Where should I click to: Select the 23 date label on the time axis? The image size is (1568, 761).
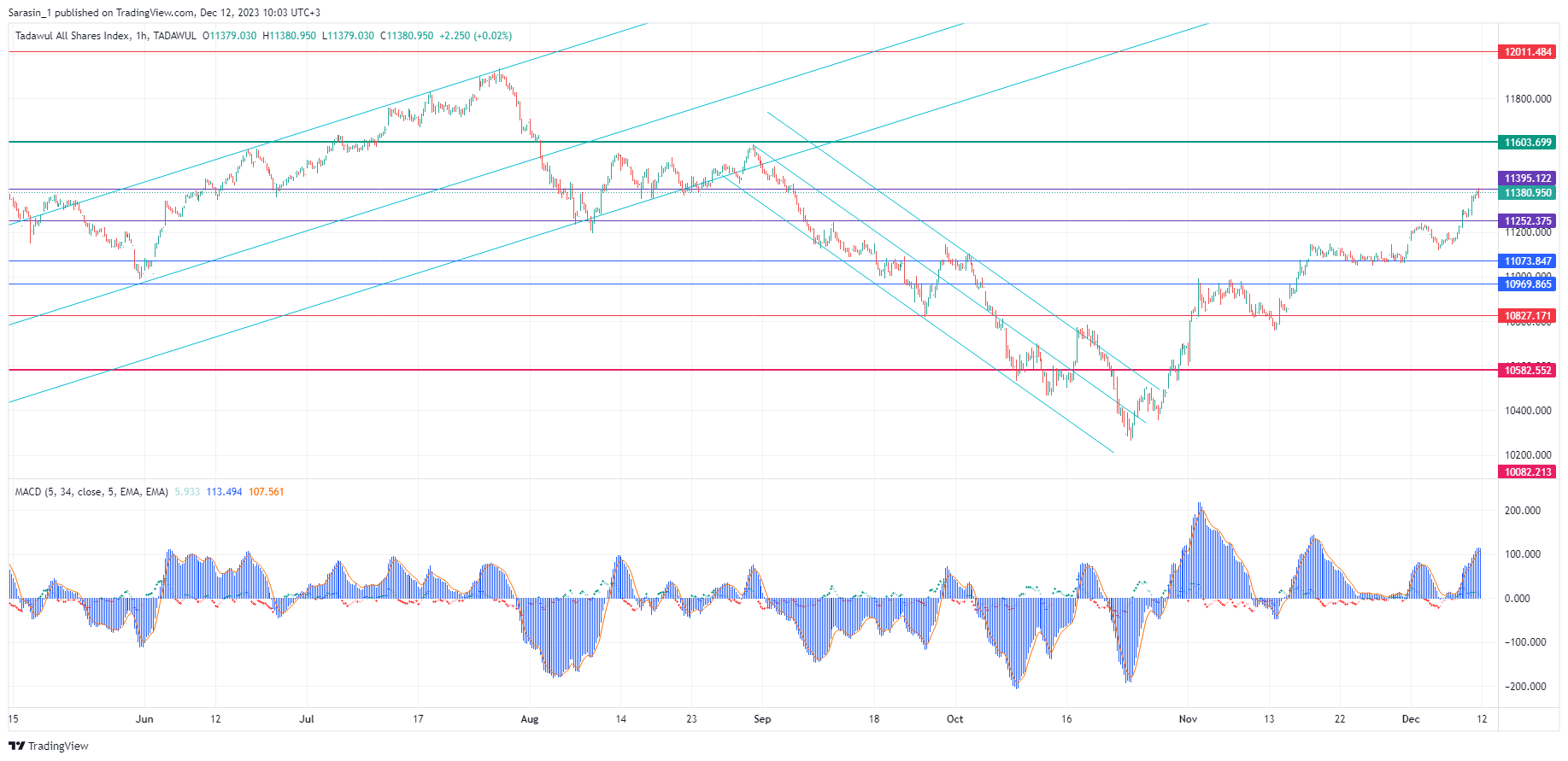691,719
